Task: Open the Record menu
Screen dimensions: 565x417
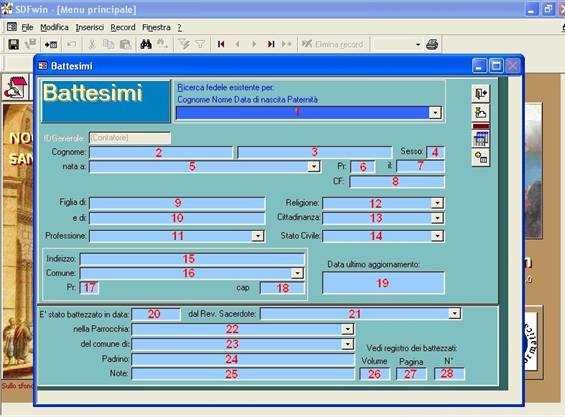Action: click(123, 27)
